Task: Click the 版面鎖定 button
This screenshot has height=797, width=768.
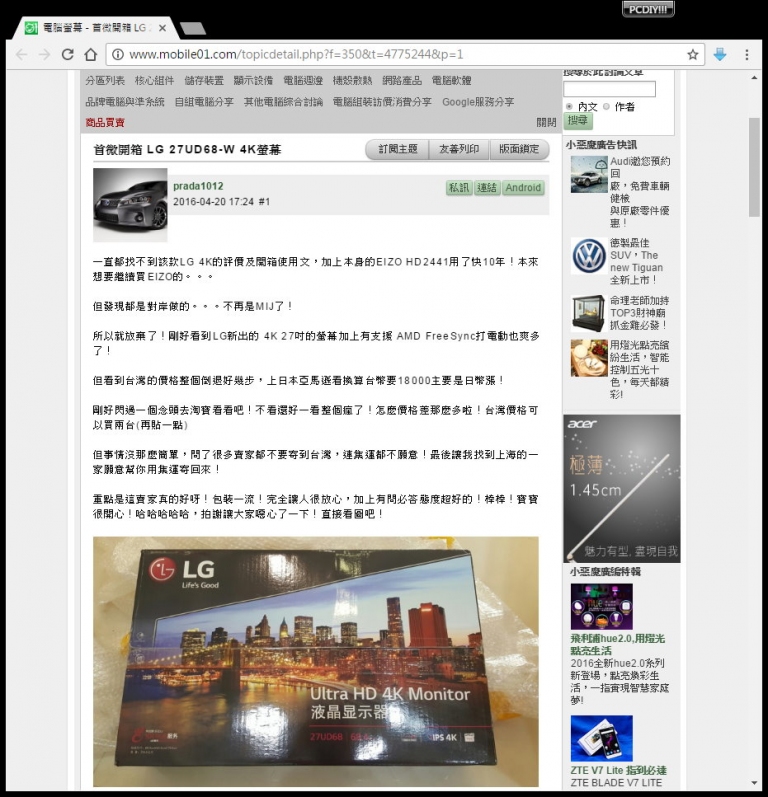Action: 519,149
